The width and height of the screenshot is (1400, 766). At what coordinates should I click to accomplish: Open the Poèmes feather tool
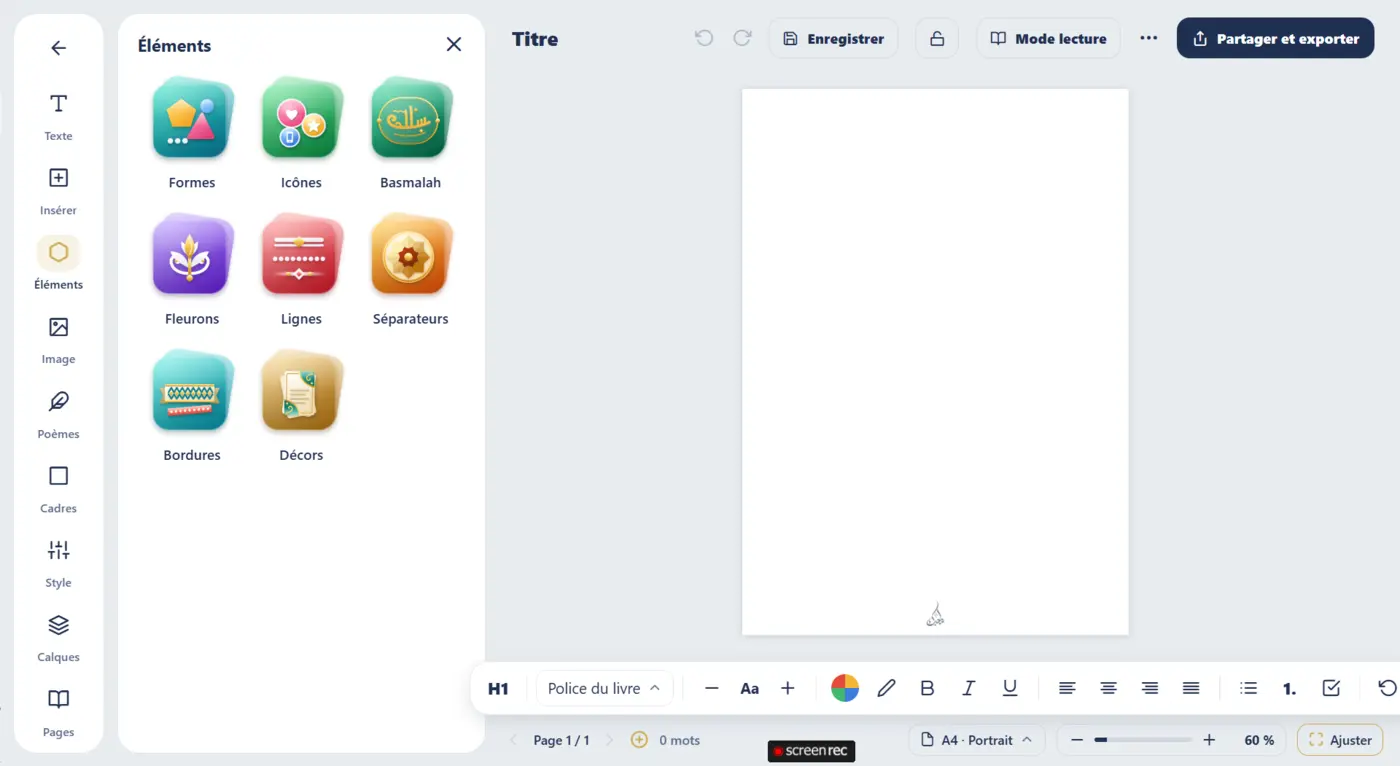pos(58,414)
